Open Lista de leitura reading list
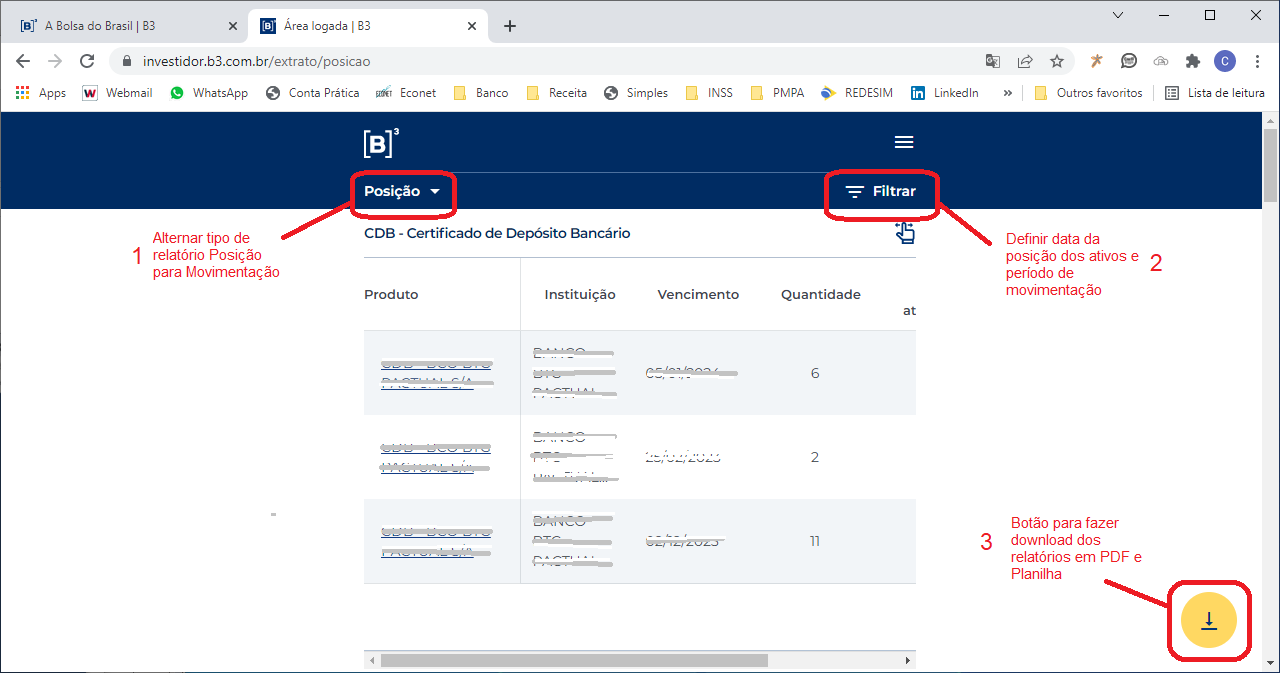This screenshot has width=1280, height=688. coord(1215,93)
